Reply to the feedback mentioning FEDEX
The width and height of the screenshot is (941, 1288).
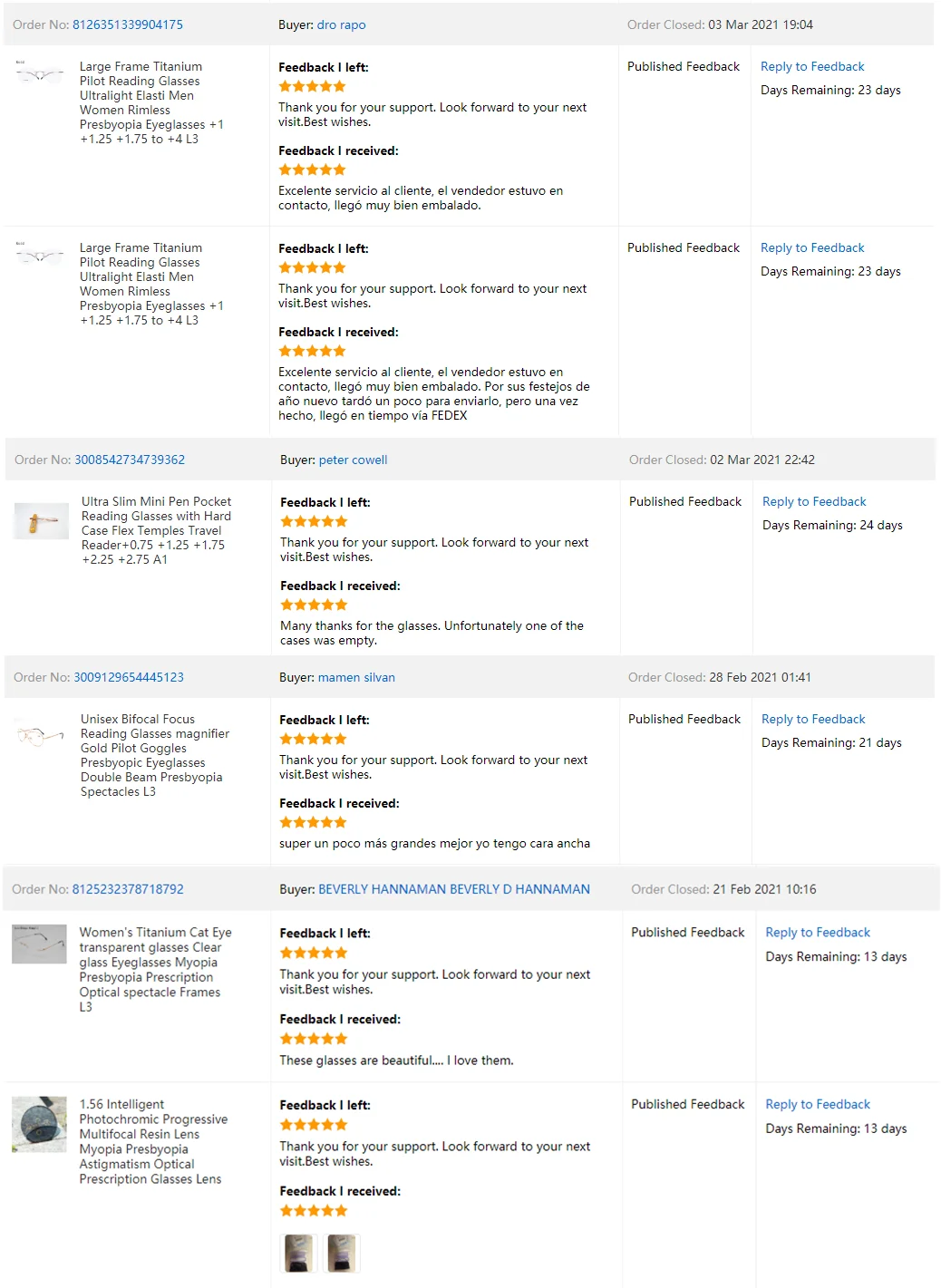pos(812,247)
